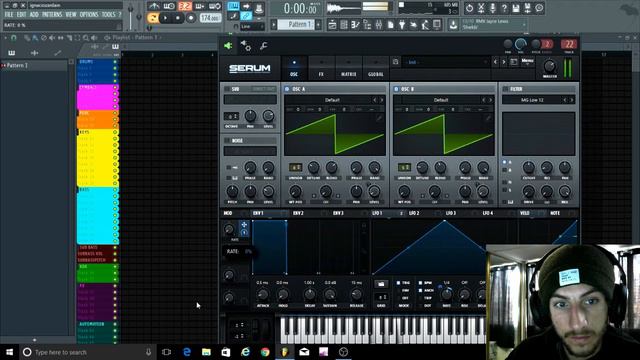Image resolution: width=640 pixels, height=360 pixels.
Task: Open the browser view icon
Action: 367,25
